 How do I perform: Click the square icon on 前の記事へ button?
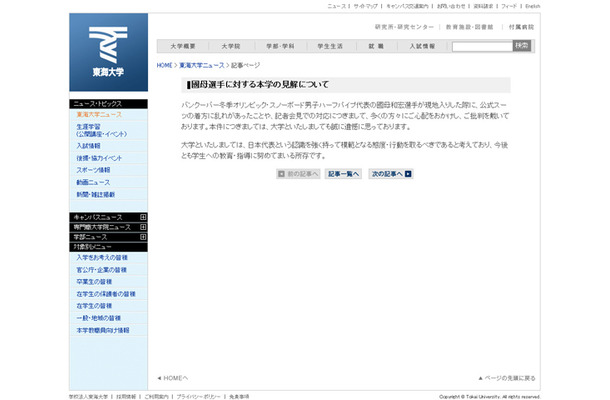click(x=281, y=174)
